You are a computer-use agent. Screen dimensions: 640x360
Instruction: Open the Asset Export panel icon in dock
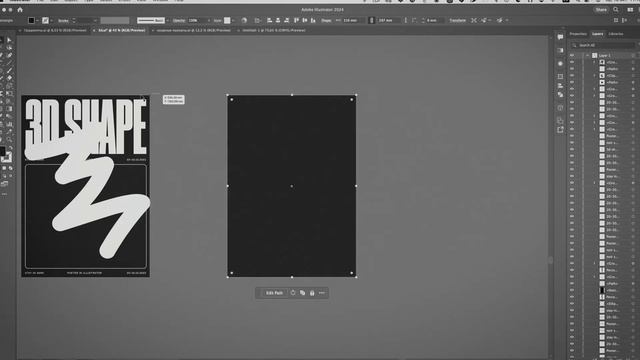coord(560,129)
